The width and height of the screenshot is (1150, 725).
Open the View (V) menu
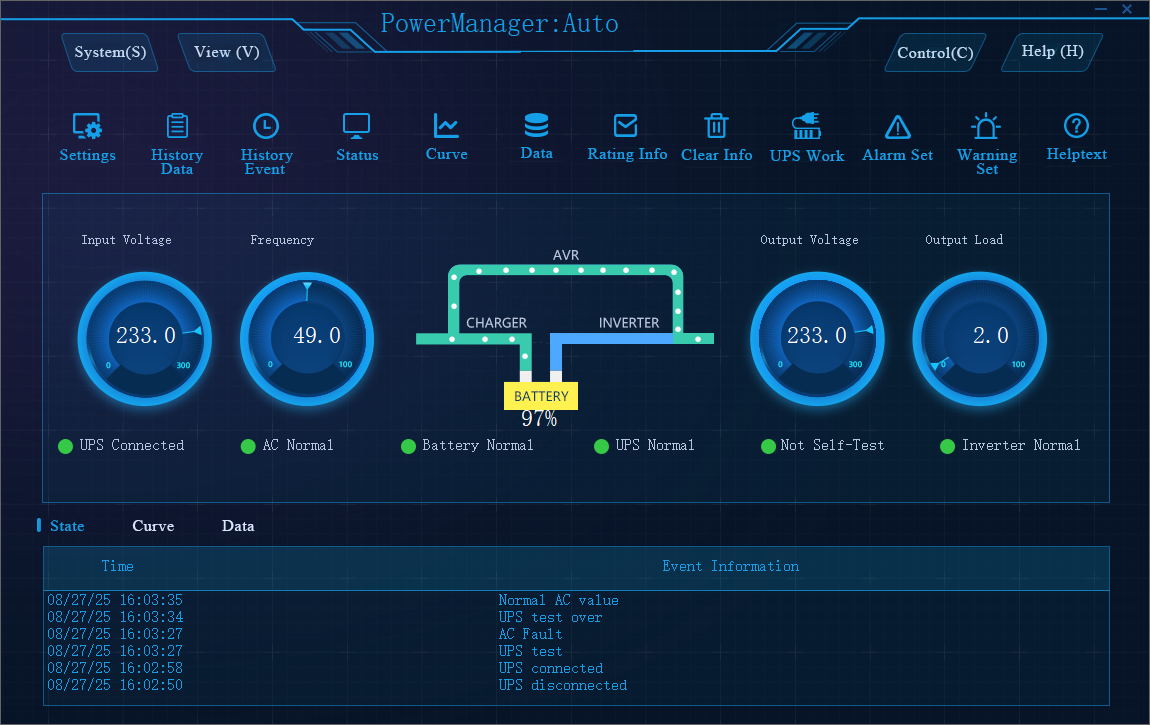227,52
